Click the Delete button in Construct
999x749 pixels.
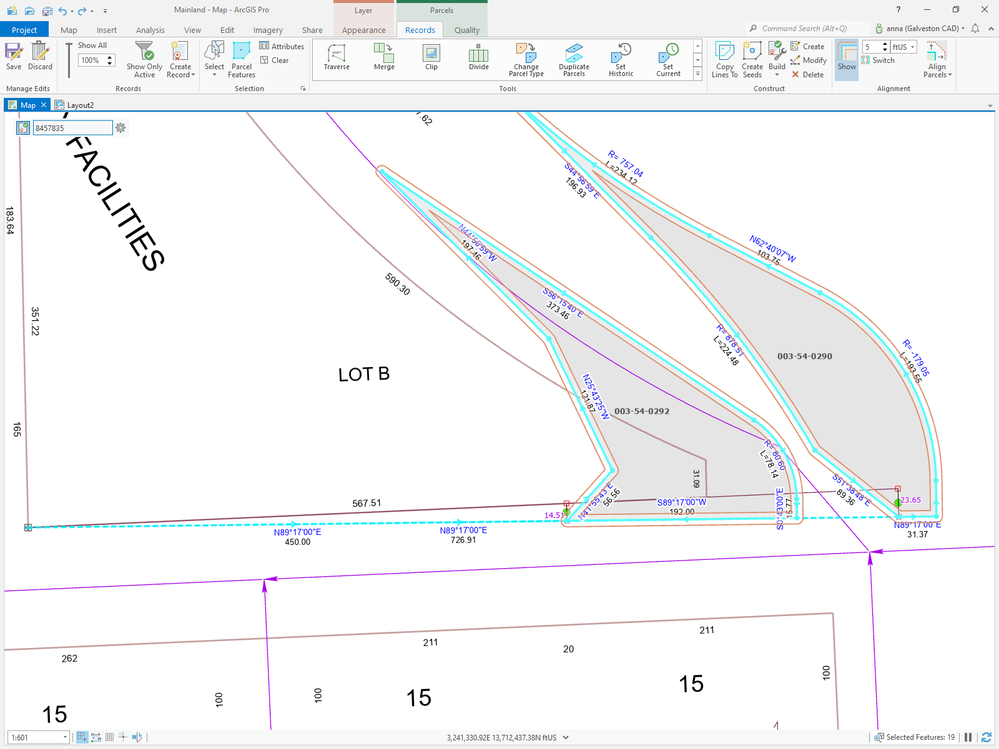[x=807, y=75]
